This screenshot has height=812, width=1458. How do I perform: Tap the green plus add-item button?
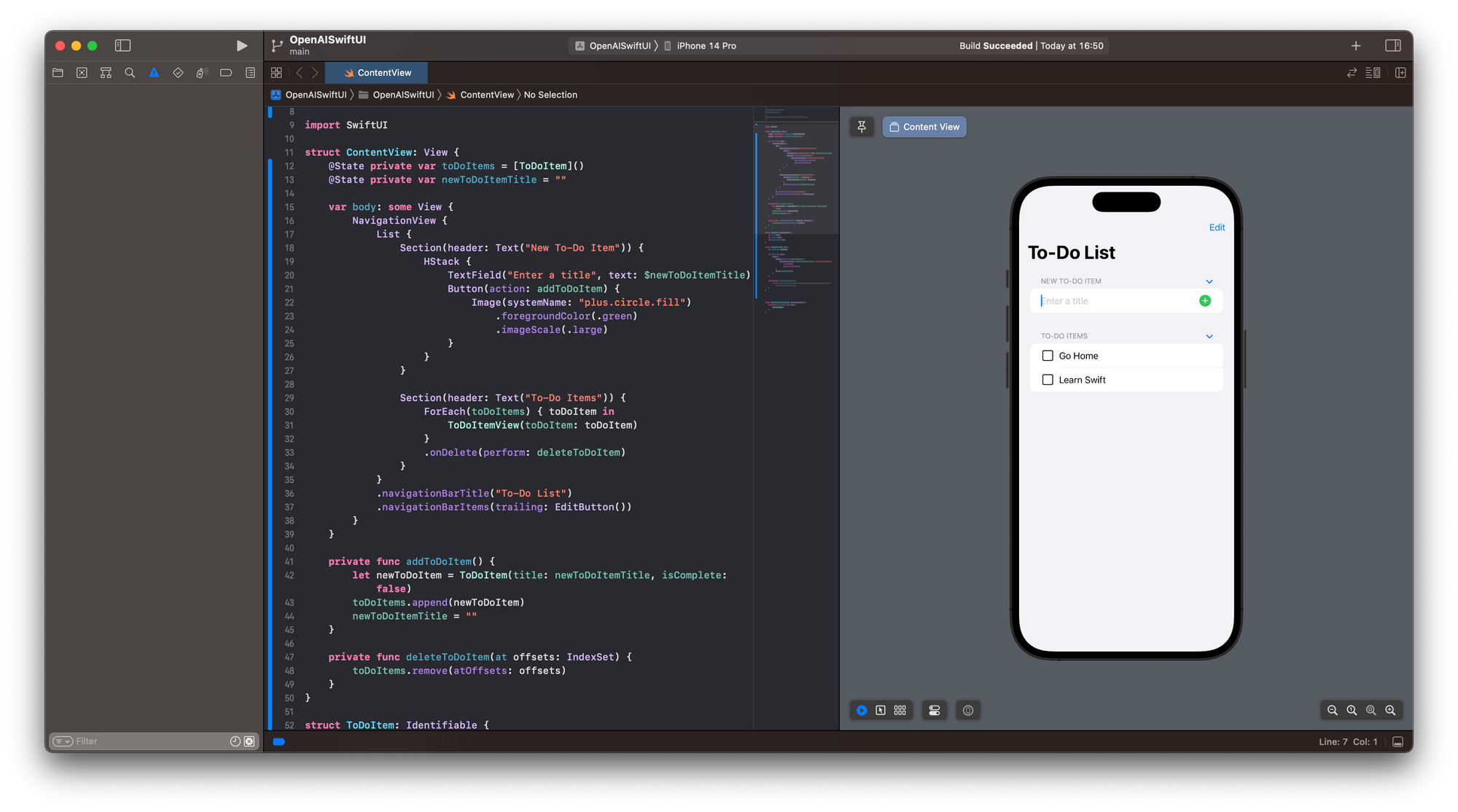click(1205, 300)
